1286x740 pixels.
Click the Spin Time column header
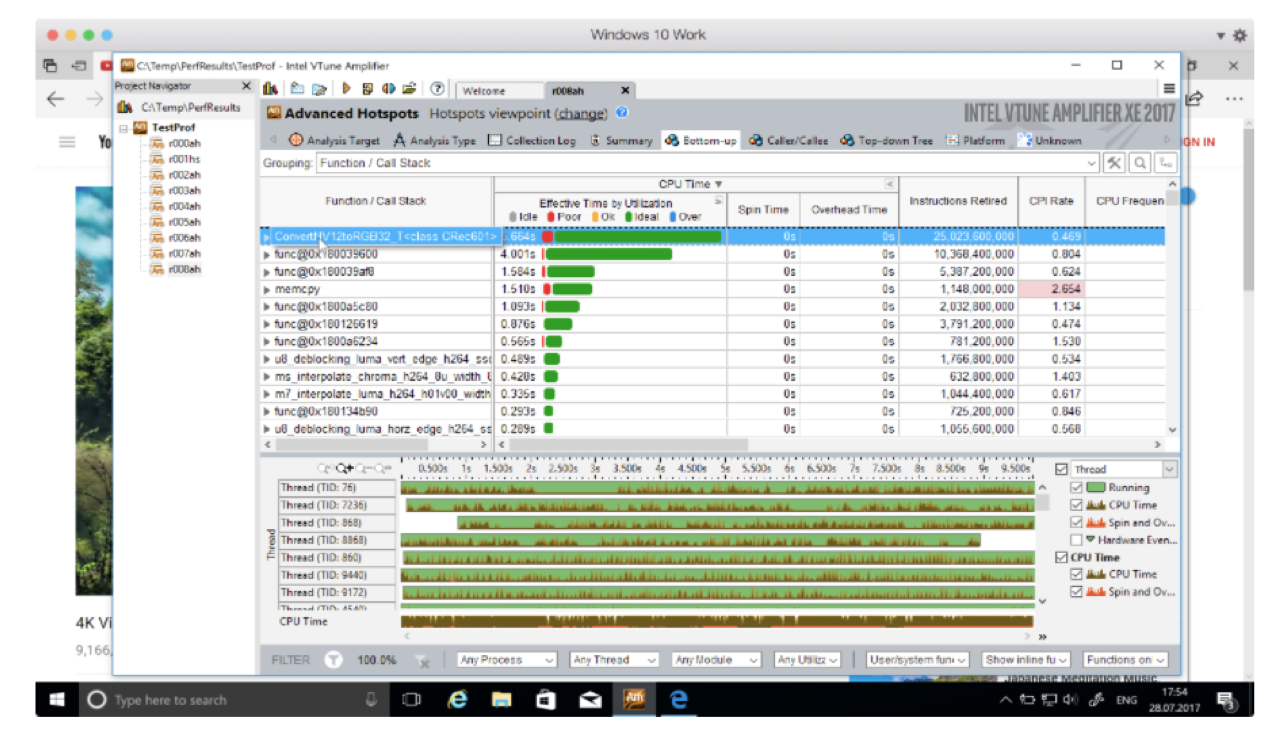[763, 210]
